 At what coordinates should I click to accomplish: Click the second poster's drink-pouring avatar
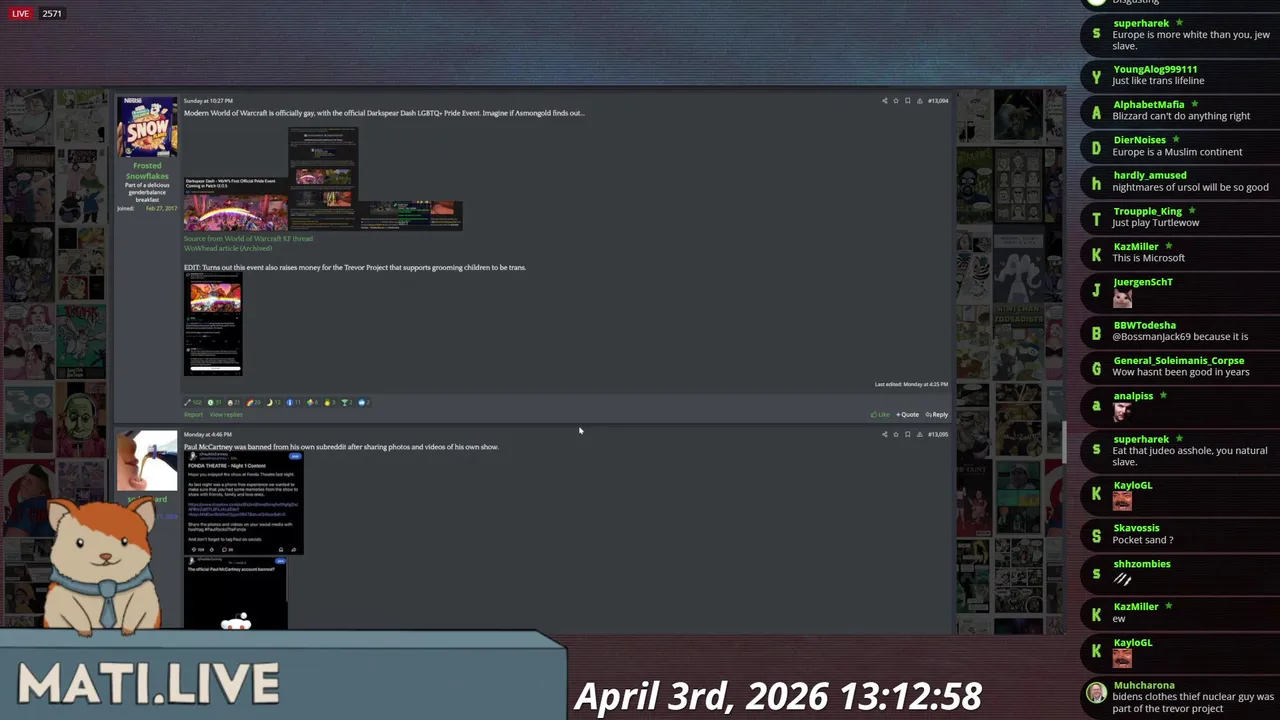coord(147,461)
